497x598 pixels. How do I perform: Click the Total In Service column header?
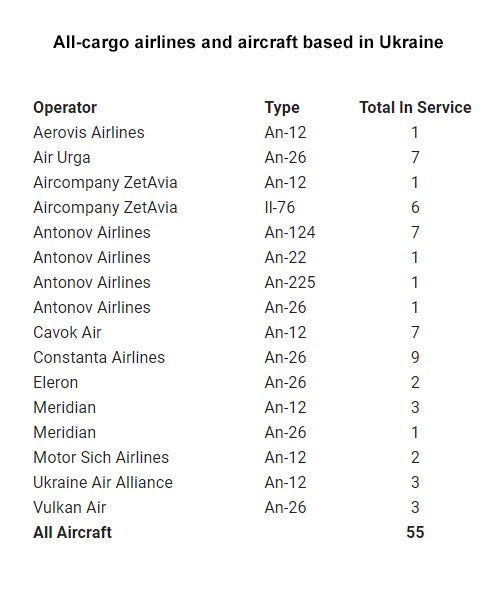[x=415, y=108]
